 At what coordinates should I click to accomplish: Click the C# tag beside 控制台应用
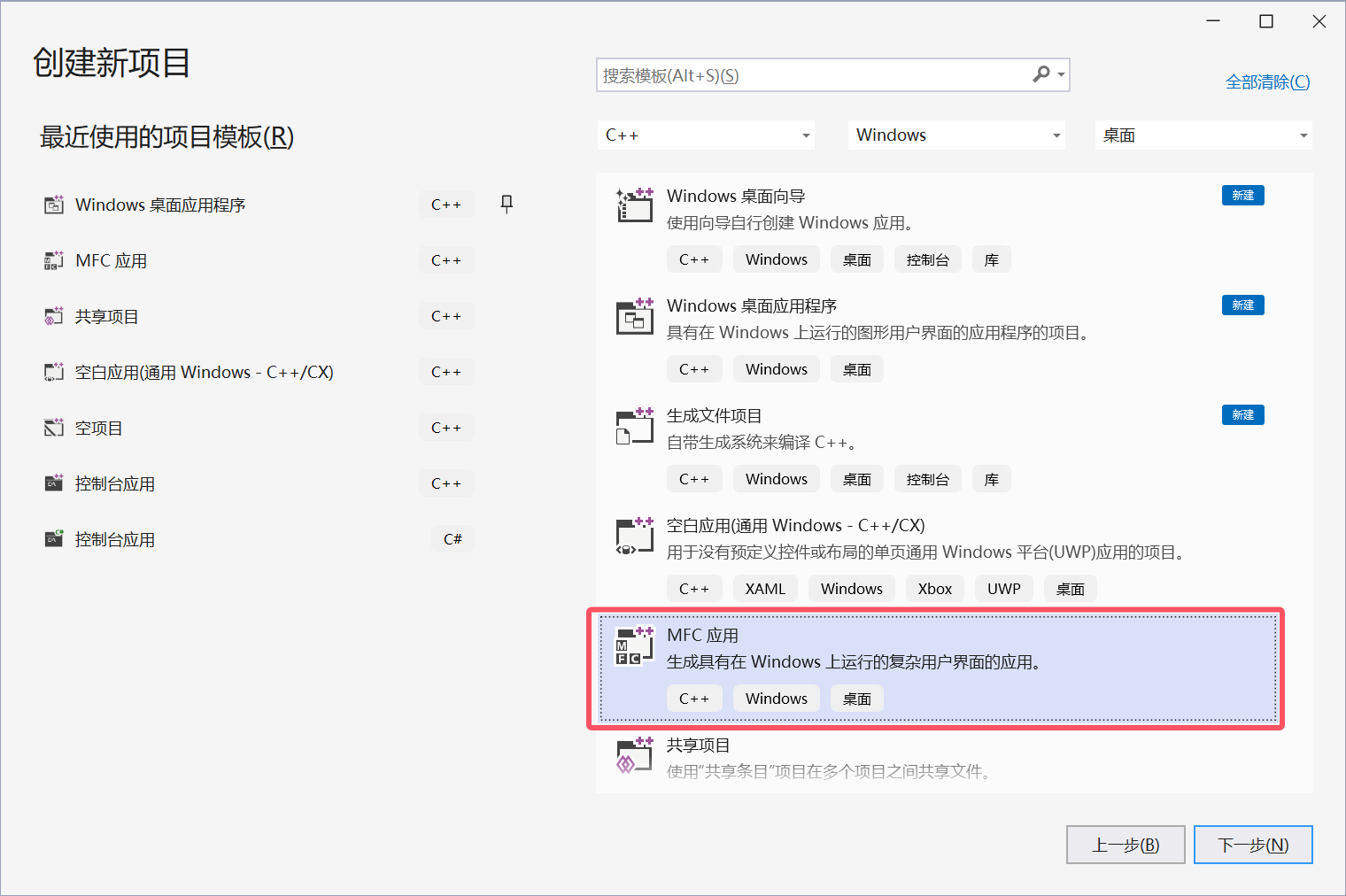(453, 539)
